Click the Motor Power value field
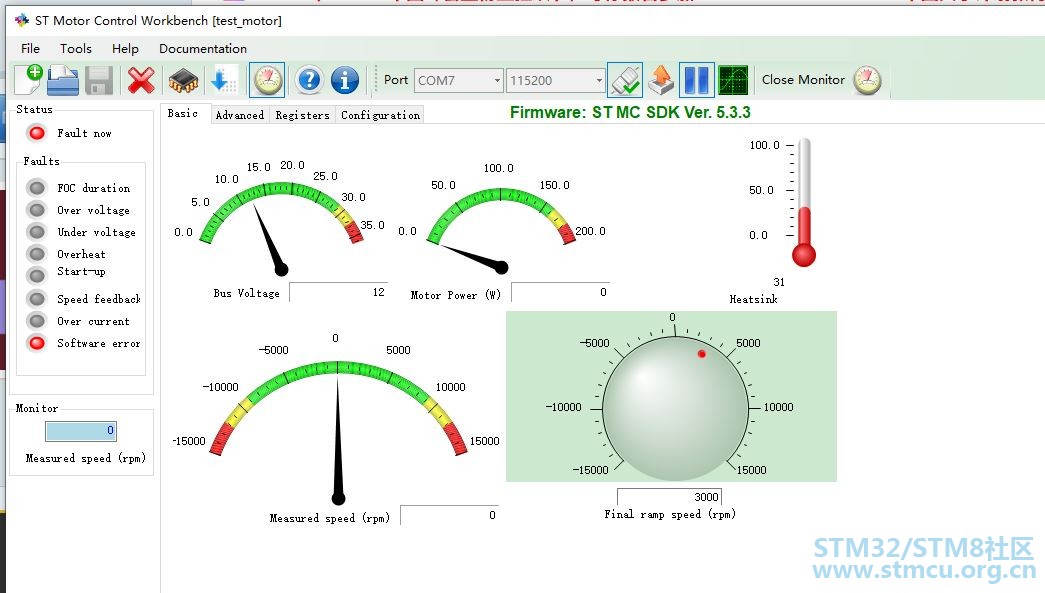 tap(560, 293)
